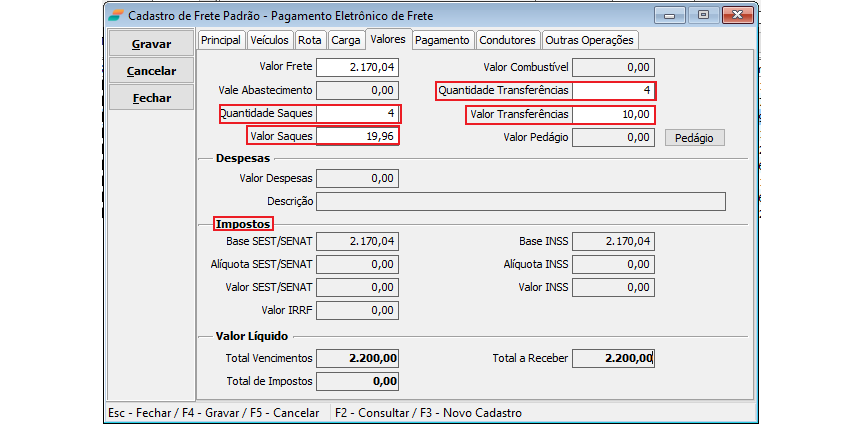Switch to the Principal tab

[x=220, y=40]
